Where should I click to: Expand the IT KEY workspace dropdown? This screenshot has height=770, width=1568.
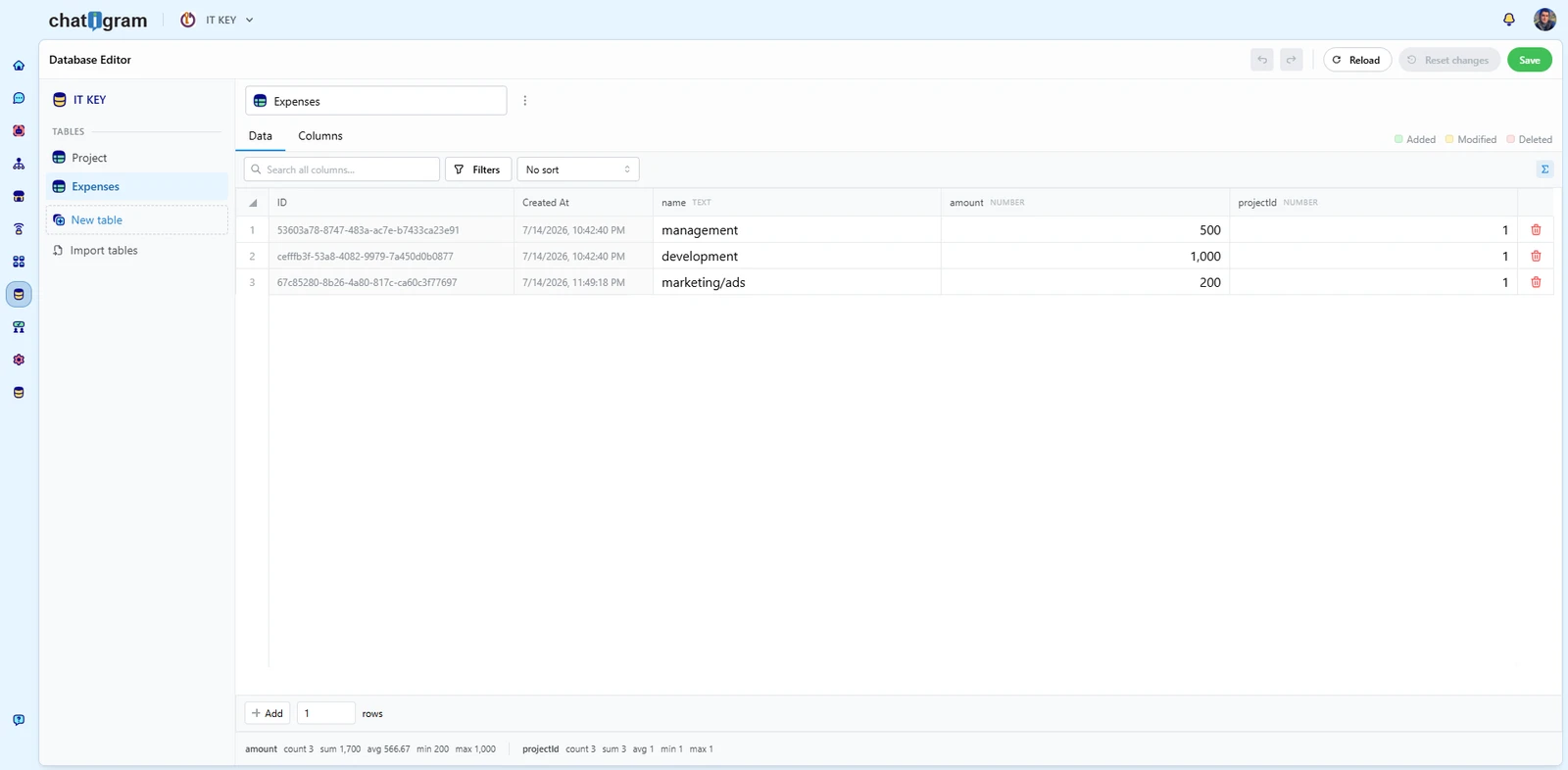[218, 20]
